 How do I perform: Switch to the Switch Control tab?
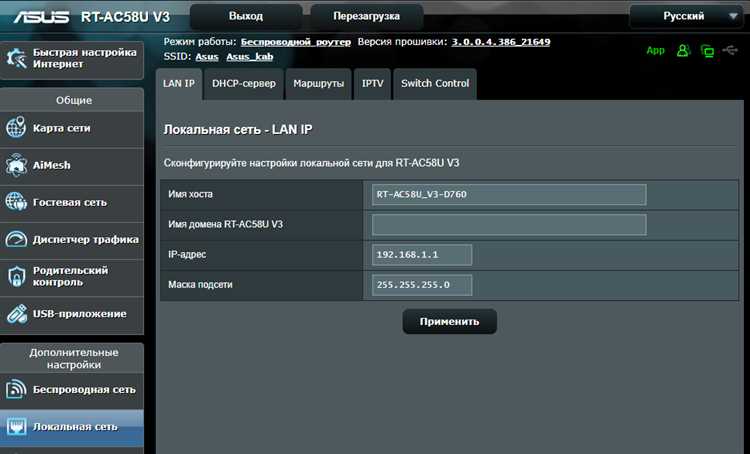[x=435, y=84]
